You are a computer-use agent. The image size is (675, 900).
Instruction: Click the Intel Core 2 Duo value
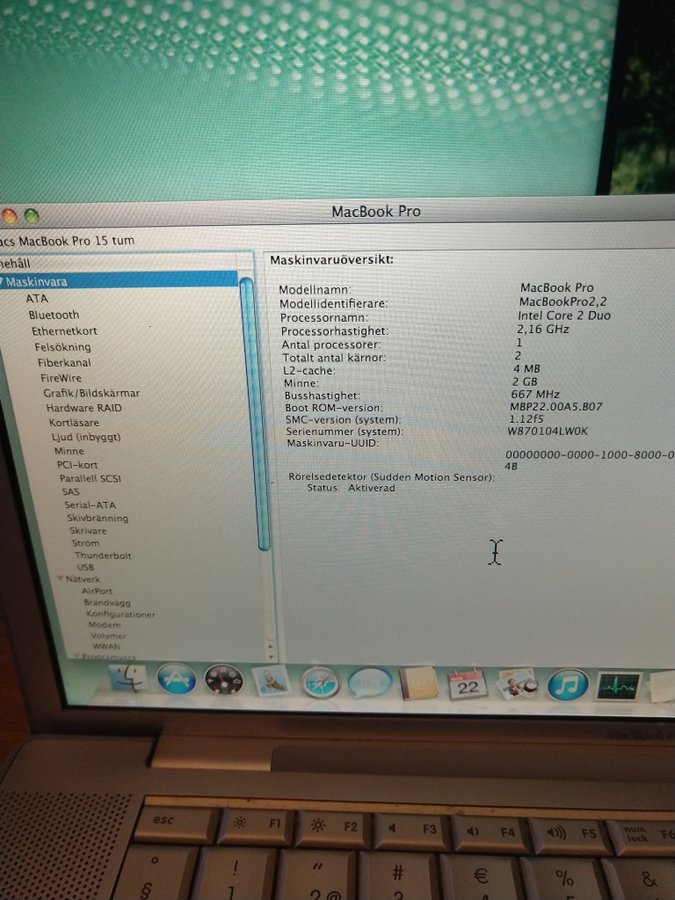[564, 315]
